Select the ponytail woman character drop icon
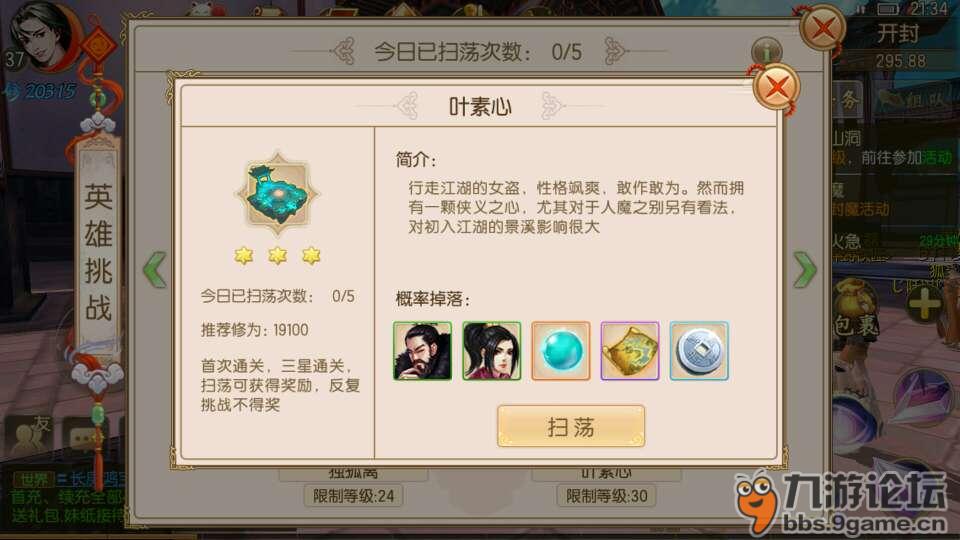 [x=492, y=351]
